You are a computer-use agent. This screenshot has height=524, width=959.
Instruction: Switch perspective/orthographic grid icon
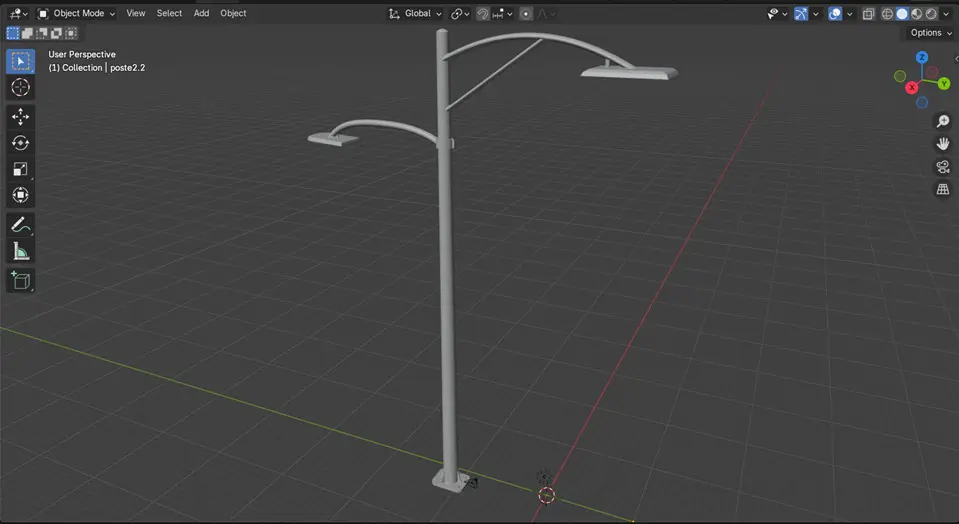pos(942,189)
